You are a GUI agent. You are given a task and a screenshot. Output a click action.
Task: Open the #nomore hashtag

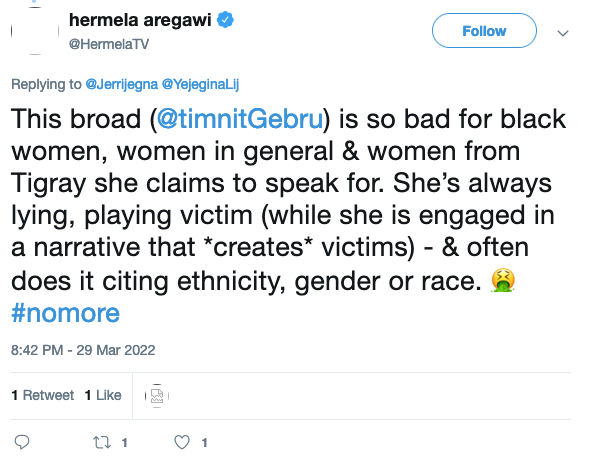[66, 312]
